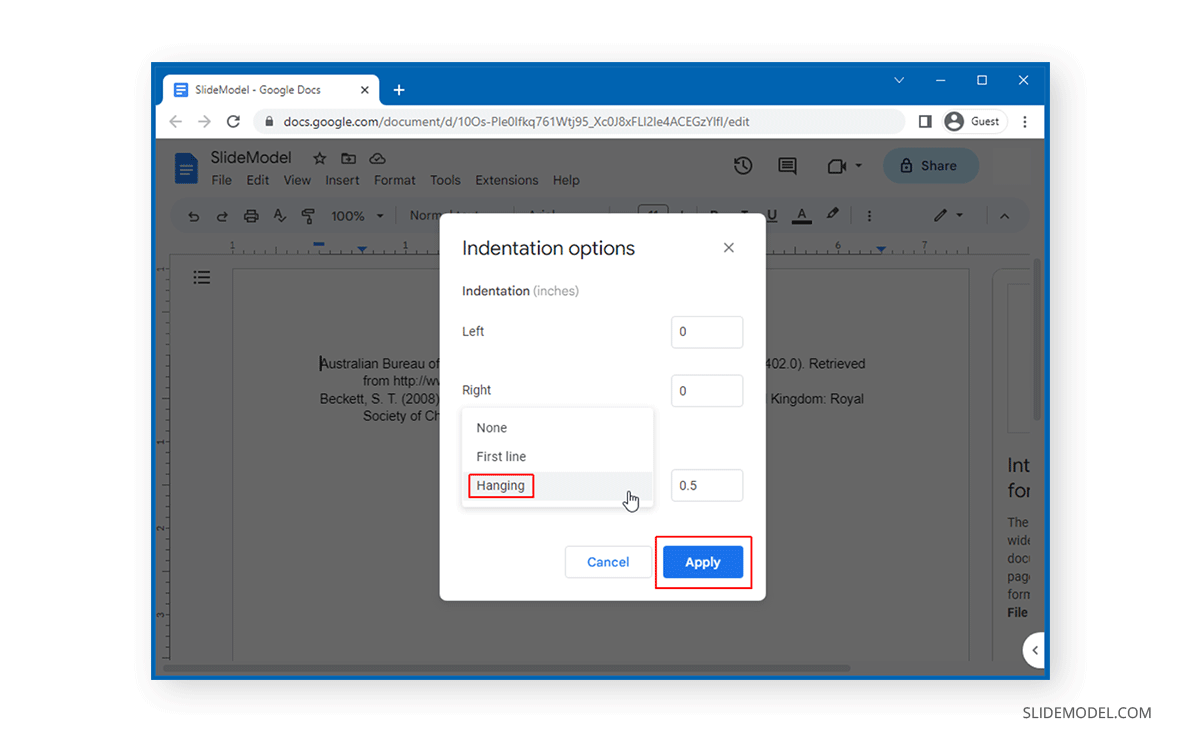Screen dimensions: 1200x743
Task: Click the Apply button
Action: pos(702,562)
